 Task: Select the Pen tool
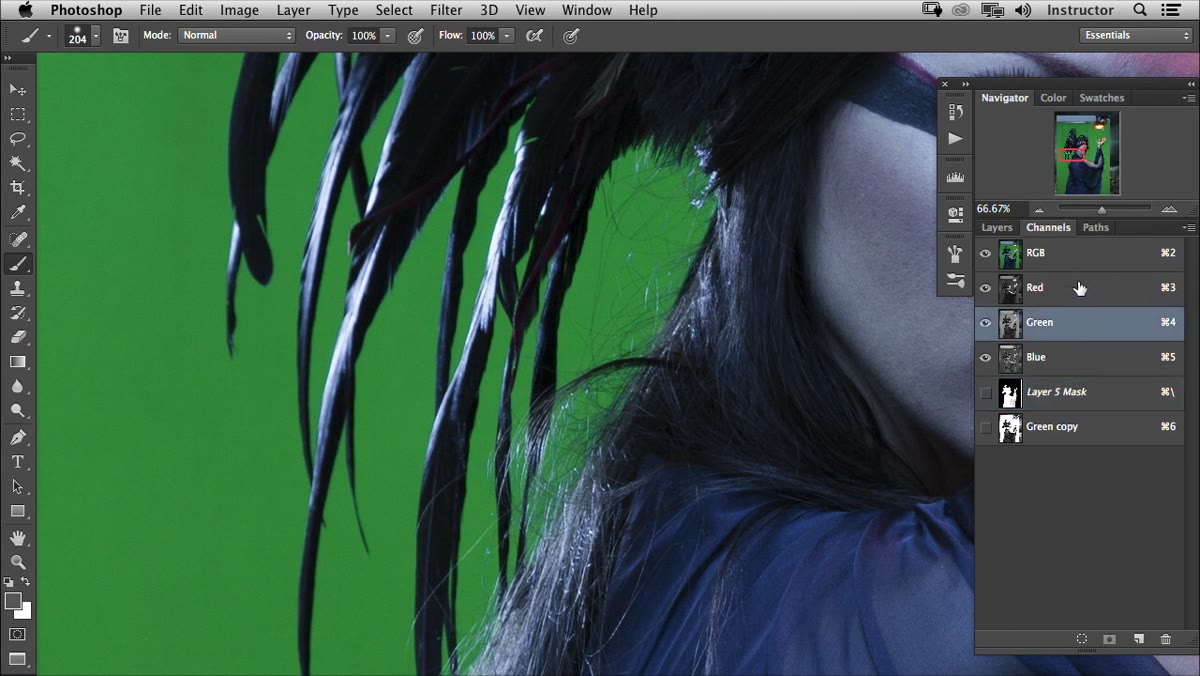click(x=18, y=437)
